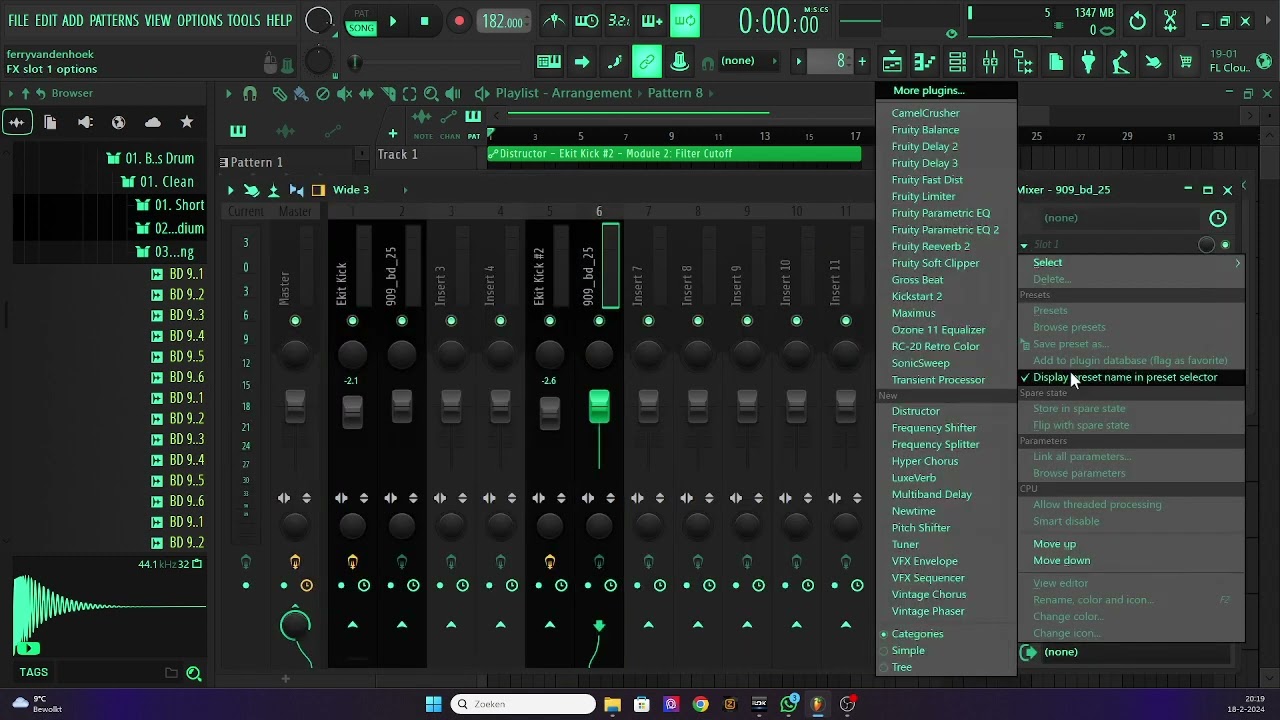Open the playlist view icon in toolbar
The height and width of the screenshot is (720, 1280).
[x=892, y=62]
